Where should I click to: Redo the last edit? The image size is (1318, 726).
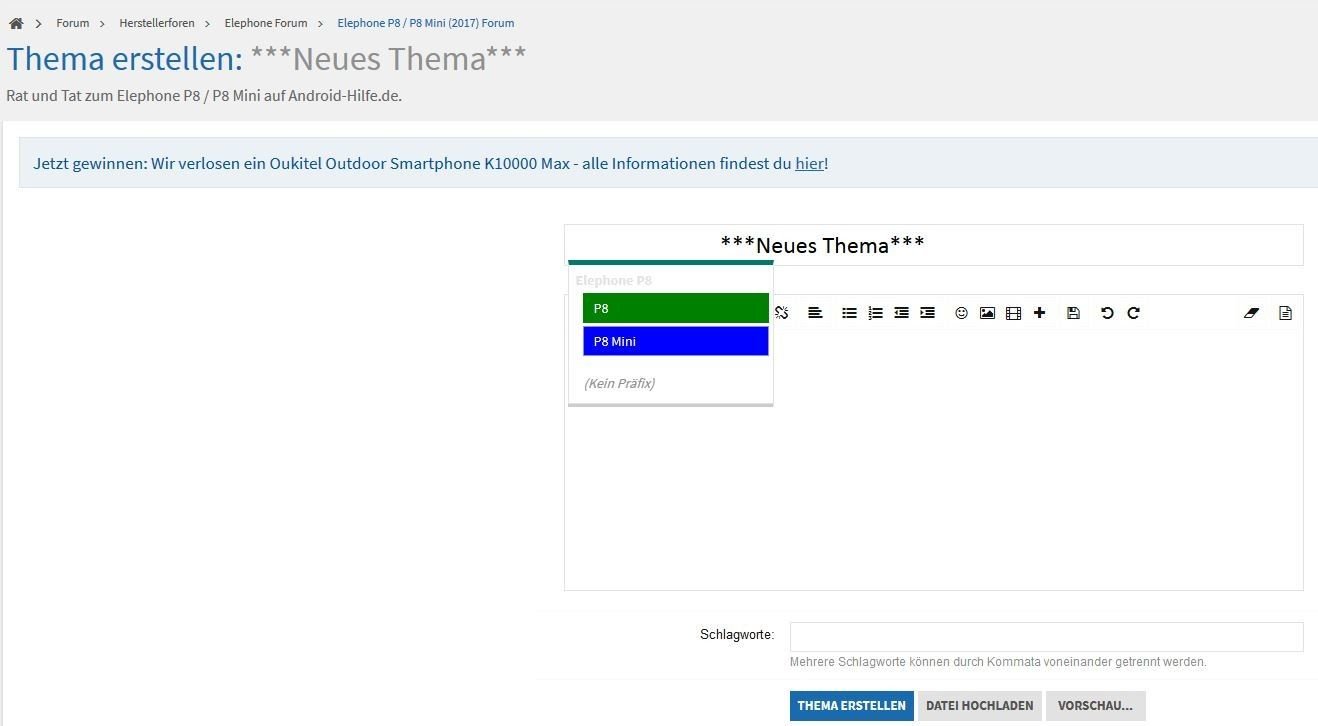coord(1133,313)
